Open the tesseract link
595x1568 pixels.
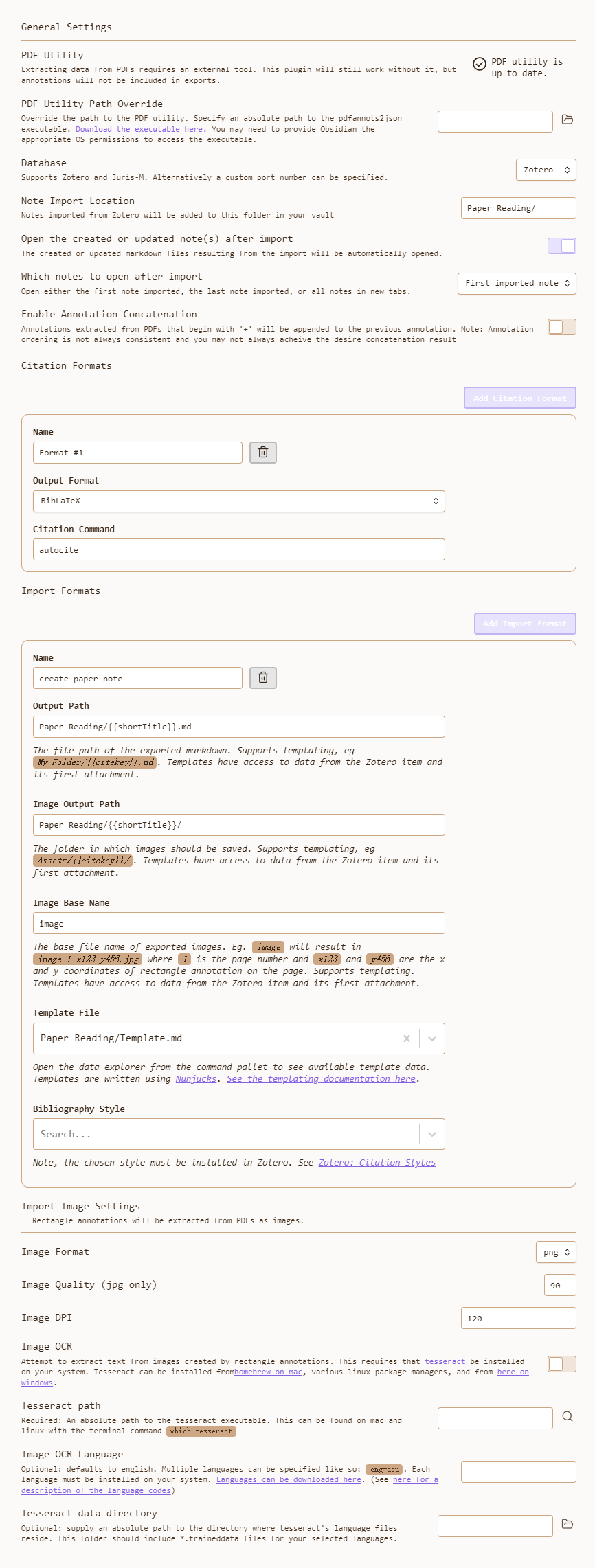(445, 1361)
